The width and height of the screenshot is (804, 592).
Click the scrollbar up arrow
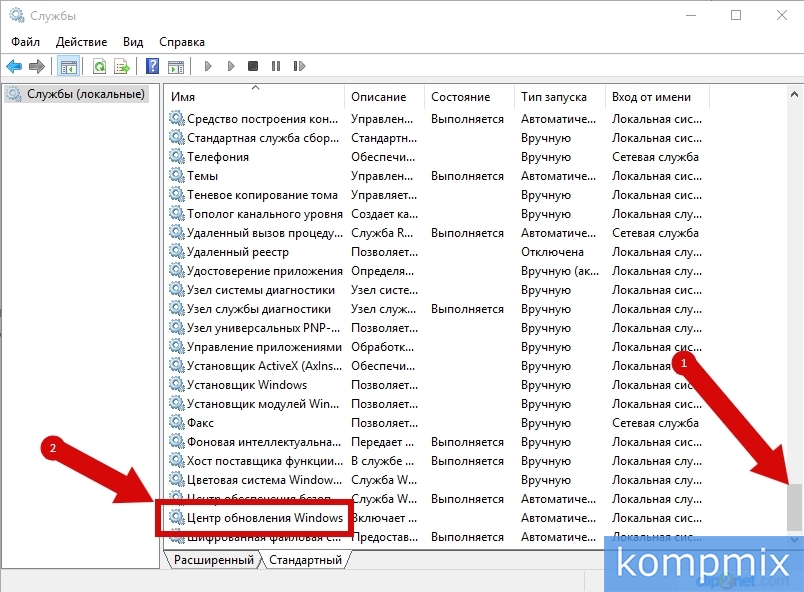click(x=794, y=94)
